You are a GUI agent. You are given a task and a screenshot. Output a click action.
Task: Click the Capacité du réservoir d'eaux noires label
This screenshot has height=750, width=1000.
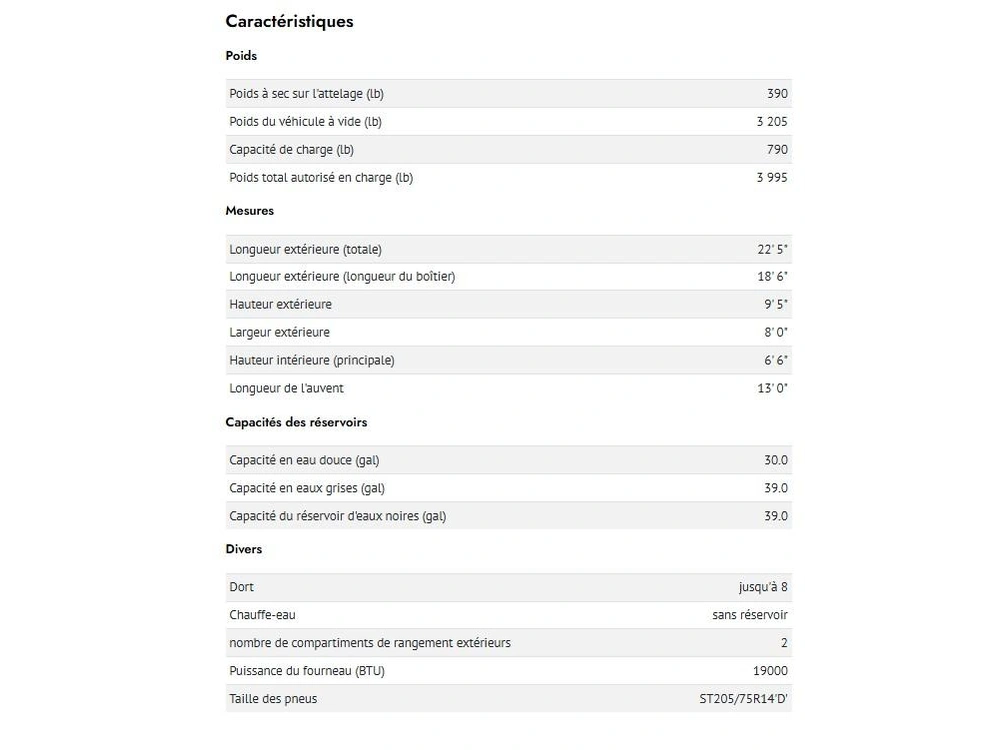tap(337, 516)
